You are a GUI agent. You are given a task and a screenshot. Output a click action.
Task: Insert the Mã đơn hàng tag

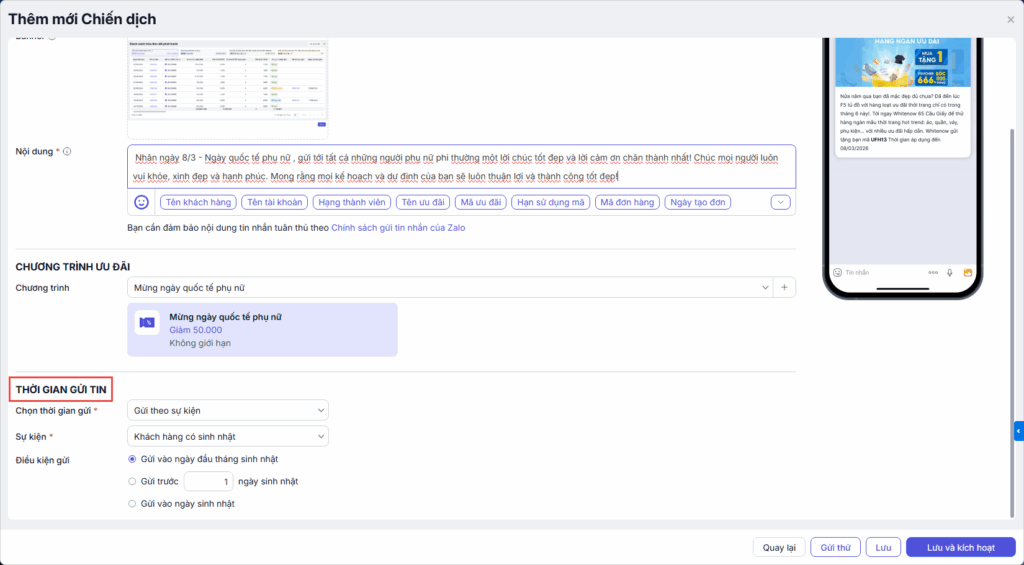point(627,202)
